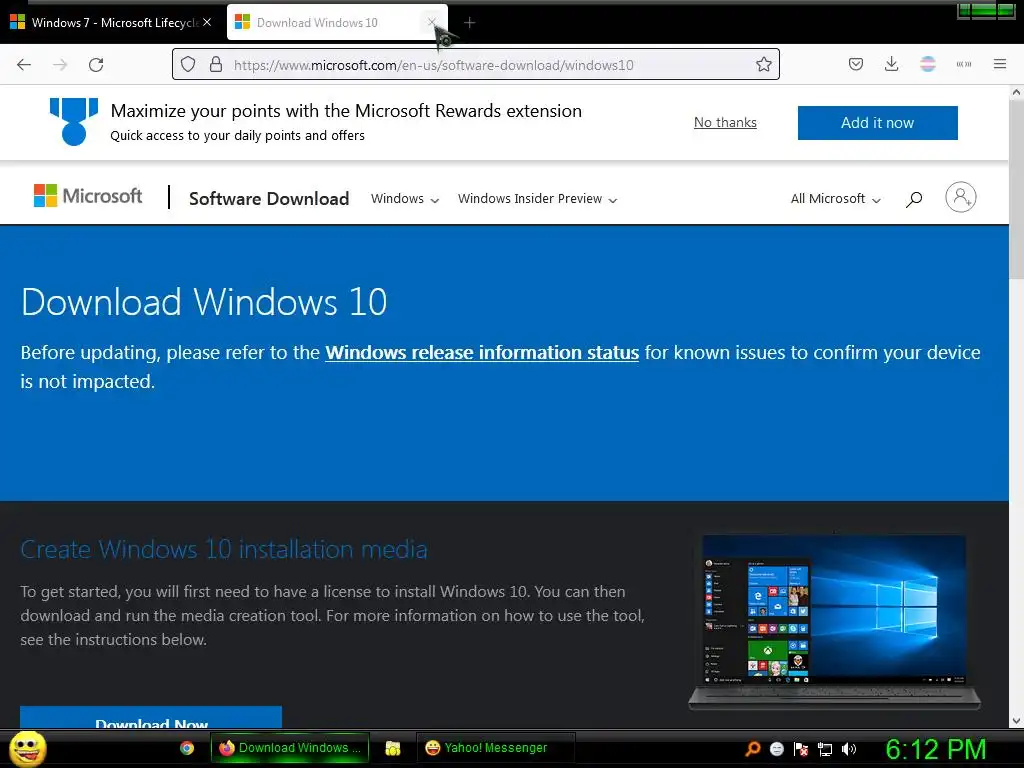Screen dimensions: 1024x768
Task: Go back to the previous page
Action: tap(24, 65)
